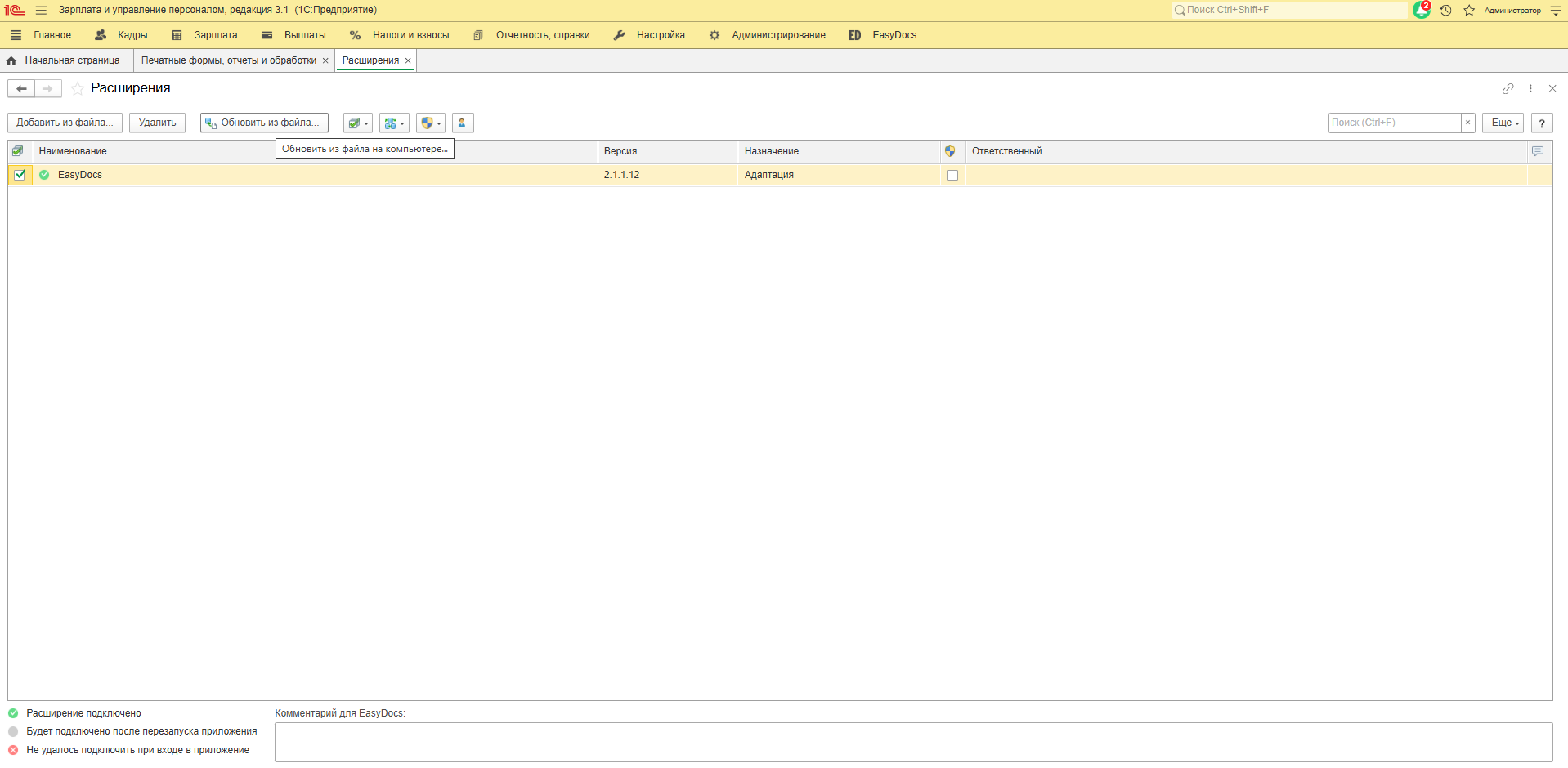
Task: Switch to Печатные формы, отчеты и обработки tab
Action: click(228, 60)
